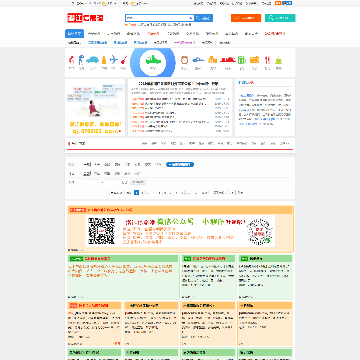Screen dimensions: 360x360
Task: Click the teal button with magnifier icon
Action: [280, 18]
